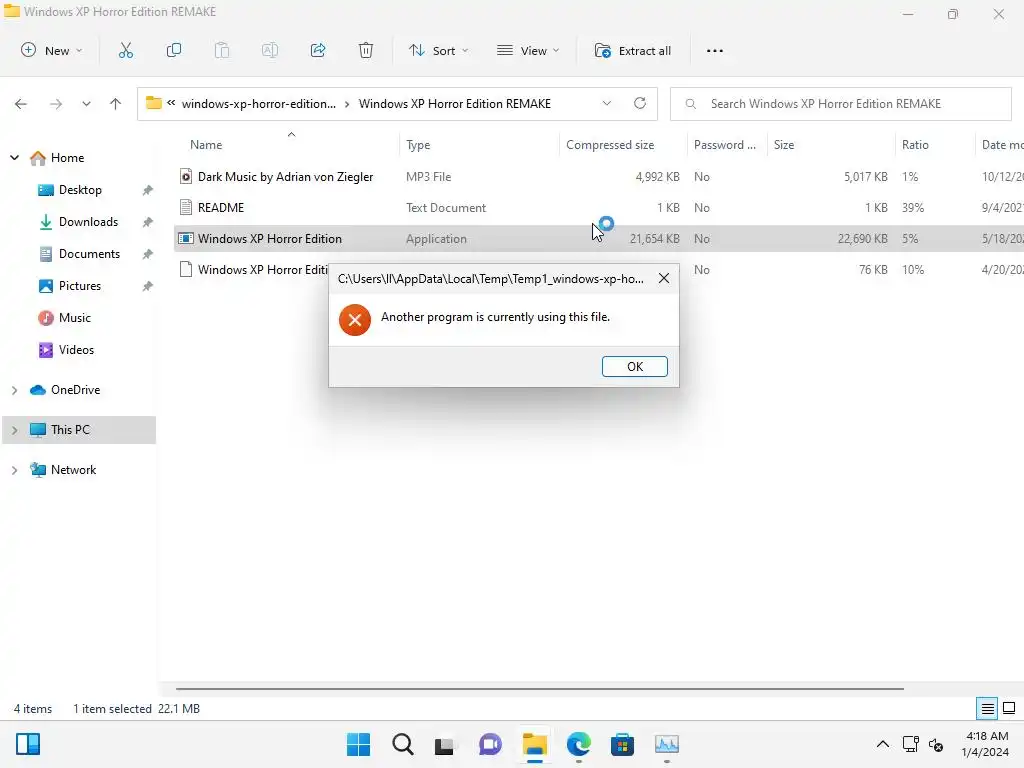The height and width of the screenshot is (768, 1024).
Task: Open Microsoft Edge from taskbar
Action: click(x=579, y=744)
